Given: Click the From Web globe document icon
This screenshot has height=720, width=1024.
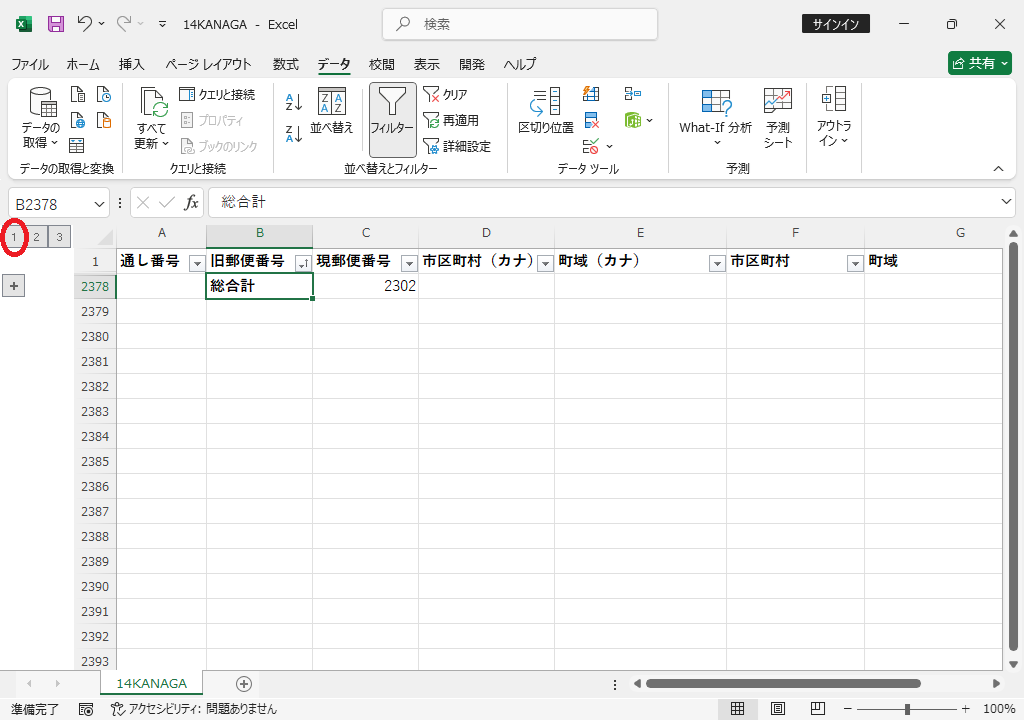Looking at the screenshot, I should pyautogui.click(x=78, y=120).
